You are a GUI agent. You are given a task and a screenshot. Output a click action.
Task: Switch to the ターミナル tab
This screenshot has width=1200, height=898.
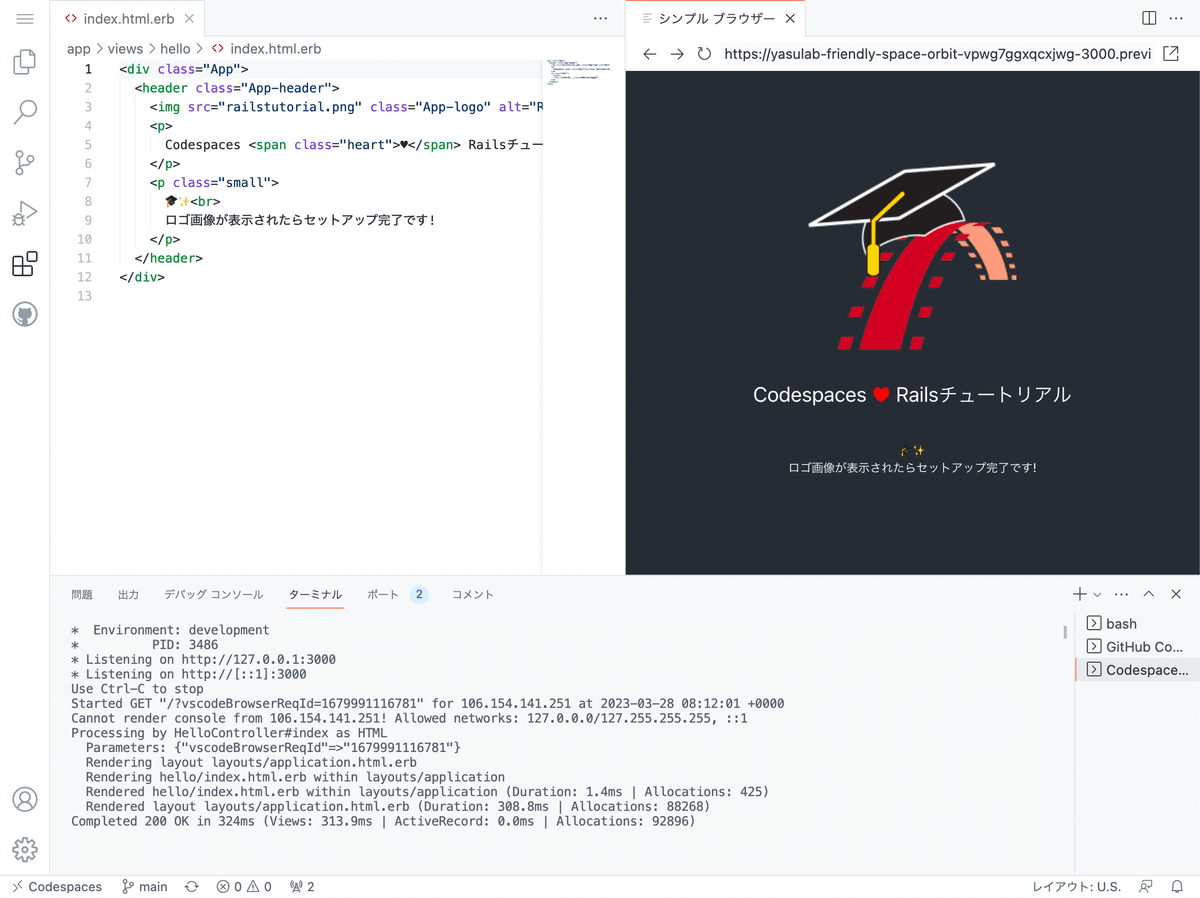click(315, 594)
